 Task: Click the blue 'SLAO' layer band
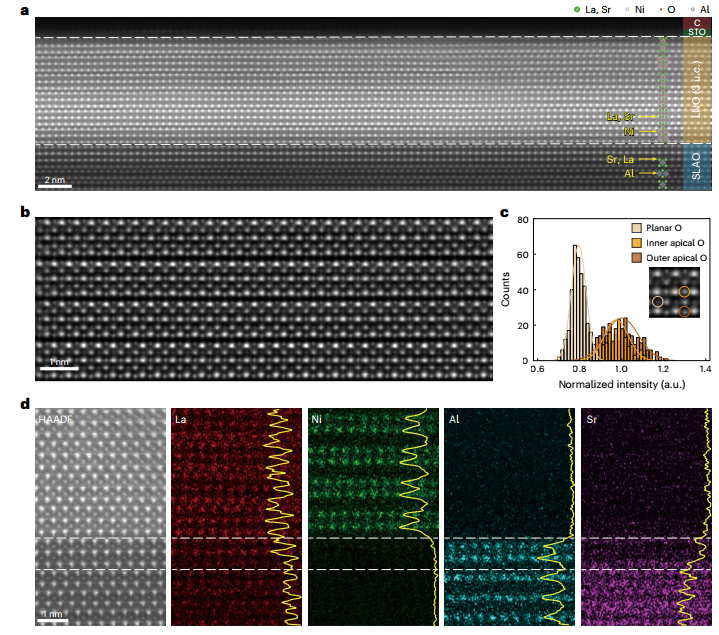point(697,167)
